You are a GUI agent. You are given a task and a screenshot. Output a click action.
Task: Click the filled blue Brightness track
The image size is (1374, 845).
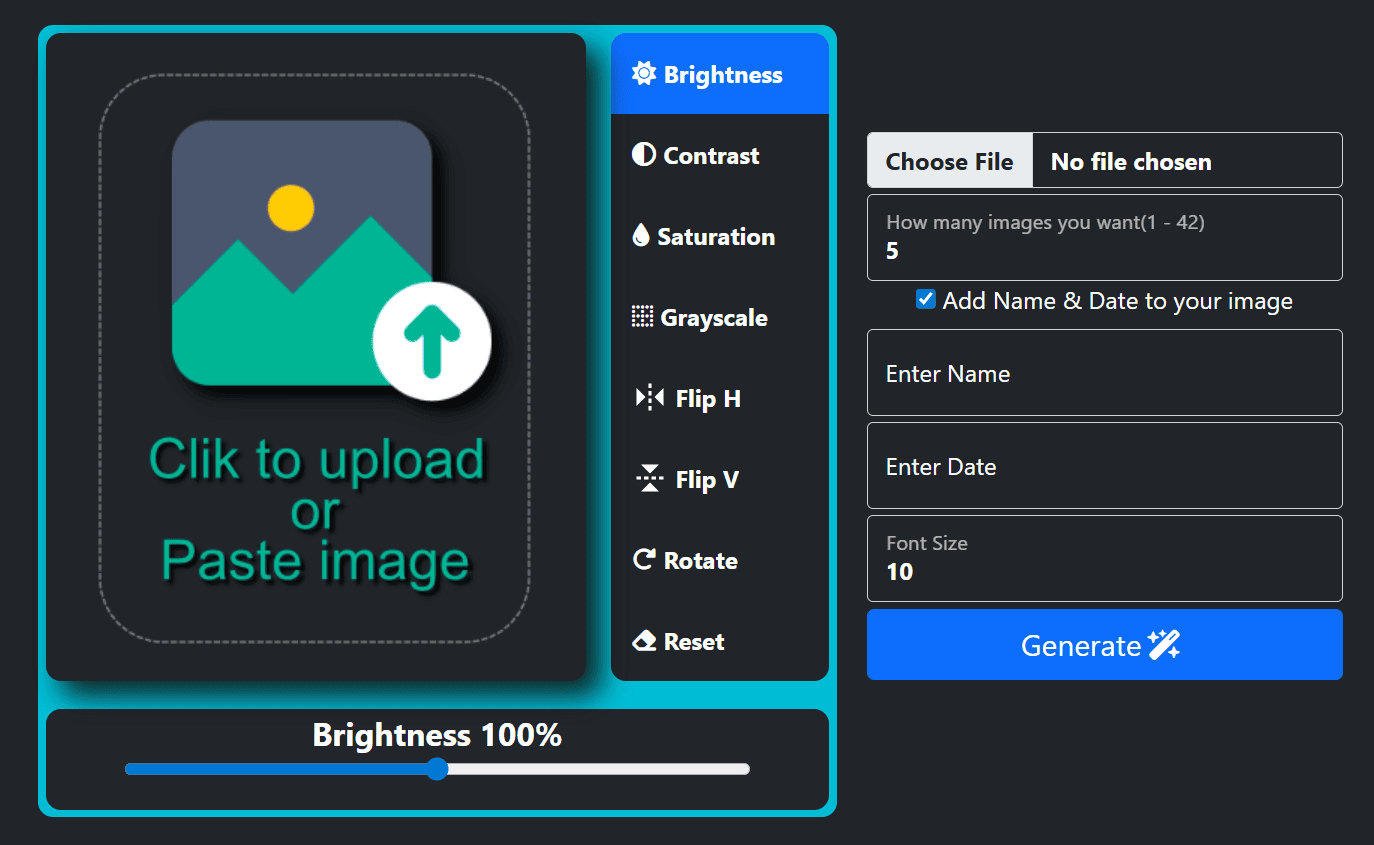point(275,768)
